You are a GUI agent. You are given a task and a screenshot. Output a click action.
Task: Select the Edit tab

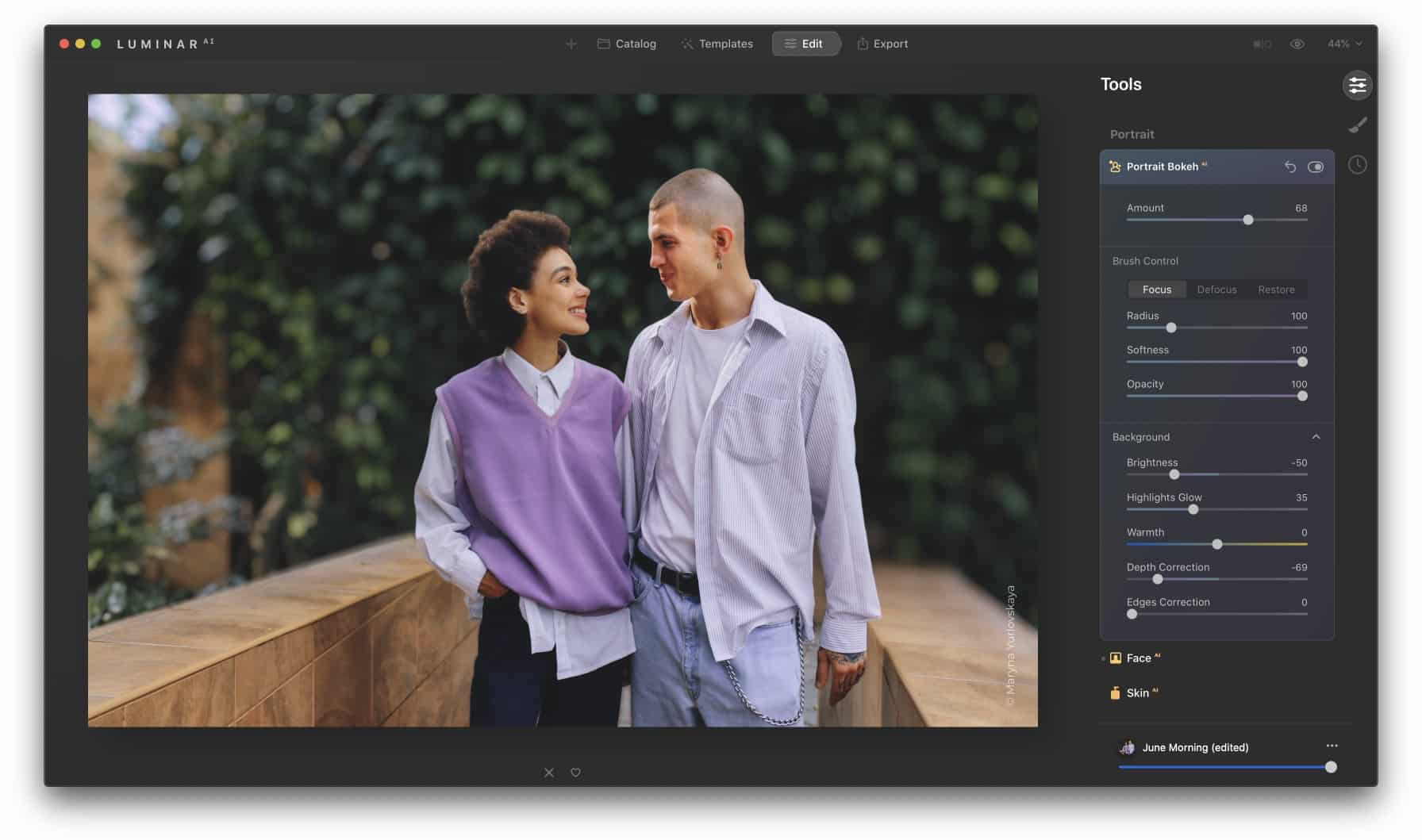tap(805, 44)
